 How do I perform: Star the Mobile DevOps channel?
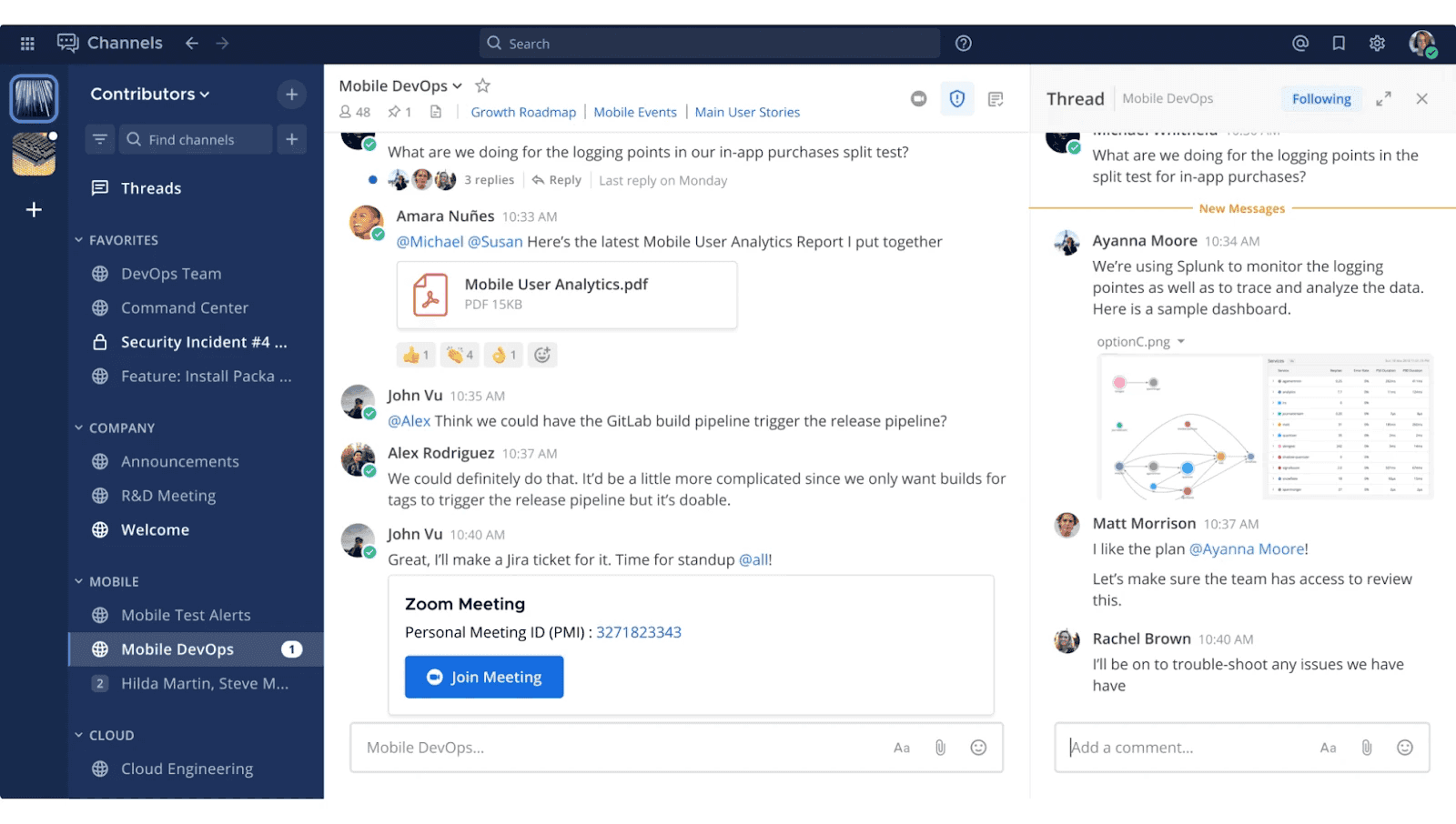coord(482,85)
